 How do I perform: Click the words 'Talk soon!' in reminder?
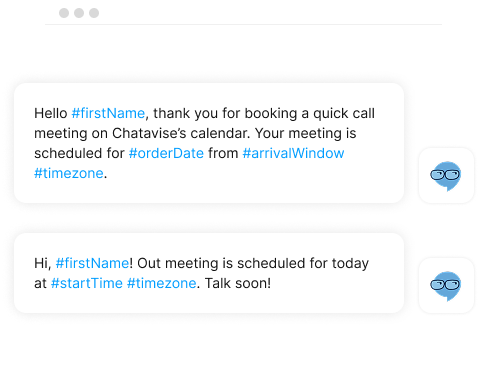pyautogui.click(x=238, y=283)
